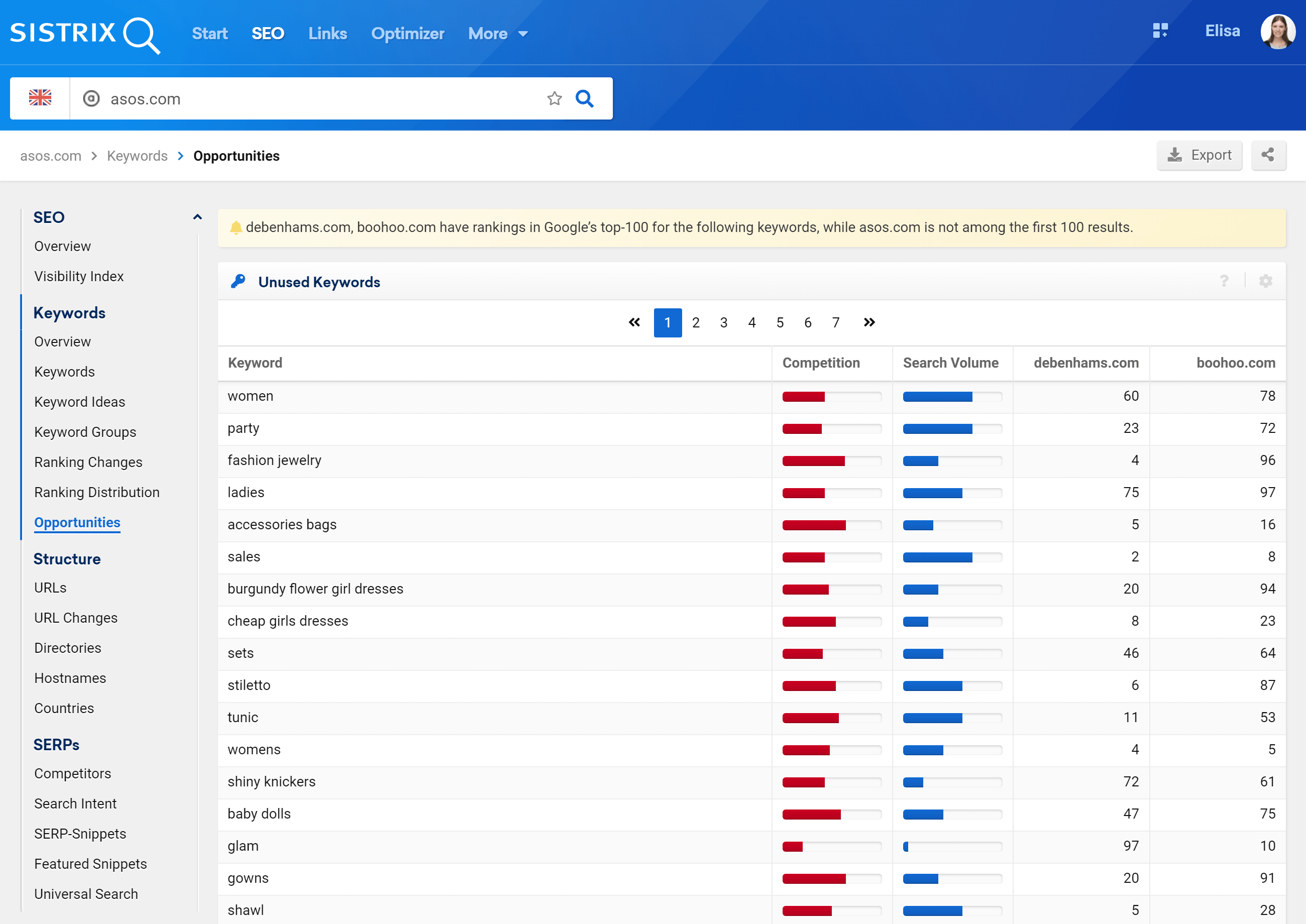The image size is (1306, 924).
Task: Go to page 7
Action: click(835, 322)
